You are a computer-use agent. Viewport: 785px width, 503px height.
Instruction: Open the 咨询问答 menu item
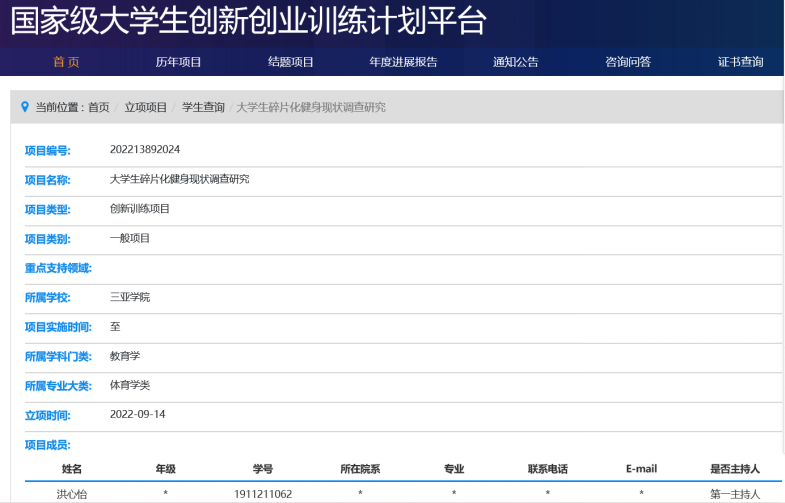pyautogui.click(x=628, y=62)
